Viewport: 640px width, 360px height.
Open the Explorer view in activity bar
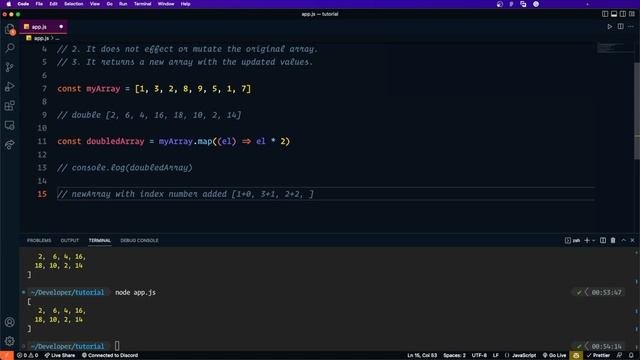click(10, 29)
